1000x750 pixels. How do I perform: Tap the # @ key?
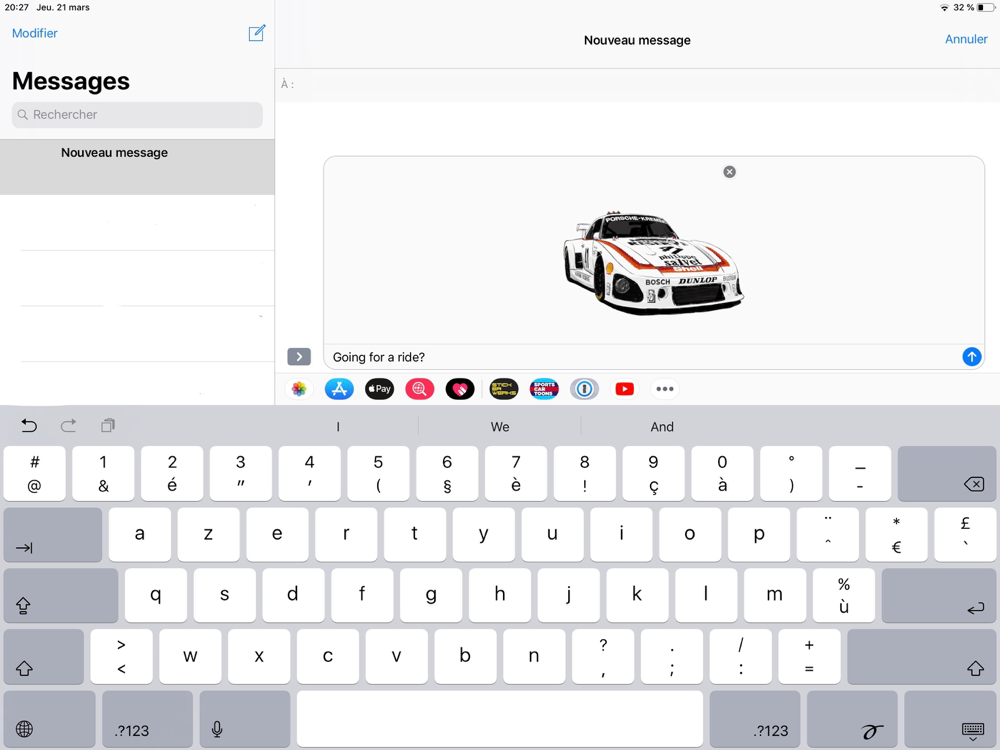click(x=34, y=474)
